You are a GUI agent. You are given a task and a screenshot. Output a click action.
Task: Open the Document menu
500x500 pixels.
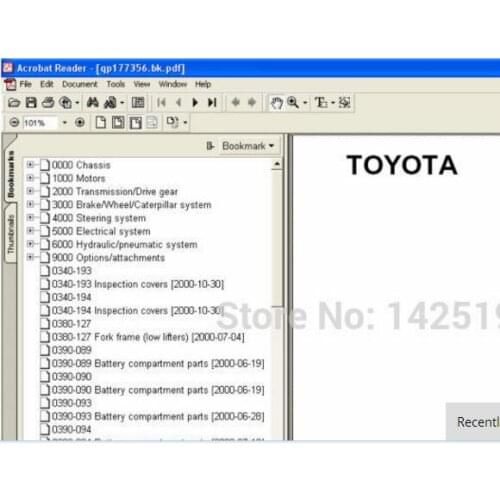80,84
